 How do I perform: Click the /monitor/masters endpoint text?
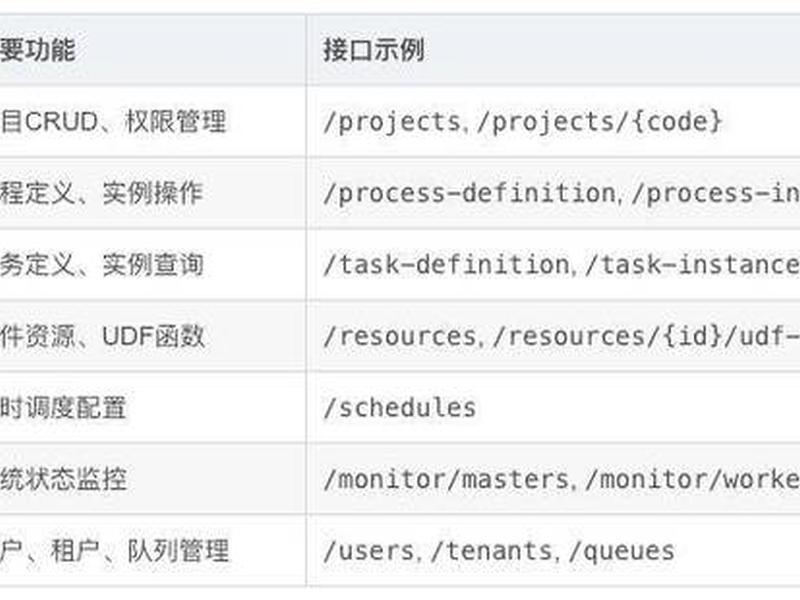tap(446, 479)
